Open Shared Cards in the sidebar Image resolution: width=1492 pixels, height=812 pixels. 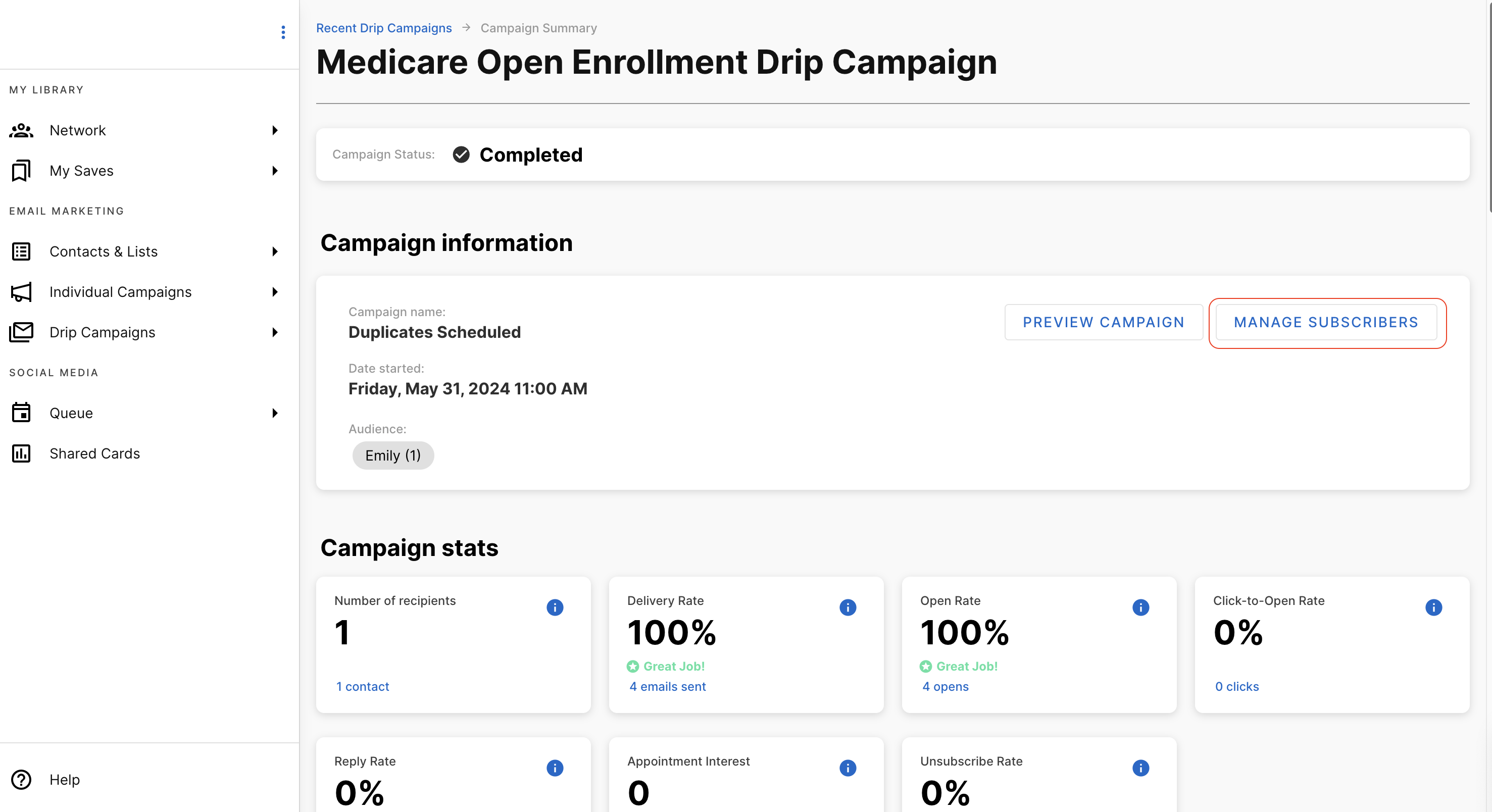150,453
